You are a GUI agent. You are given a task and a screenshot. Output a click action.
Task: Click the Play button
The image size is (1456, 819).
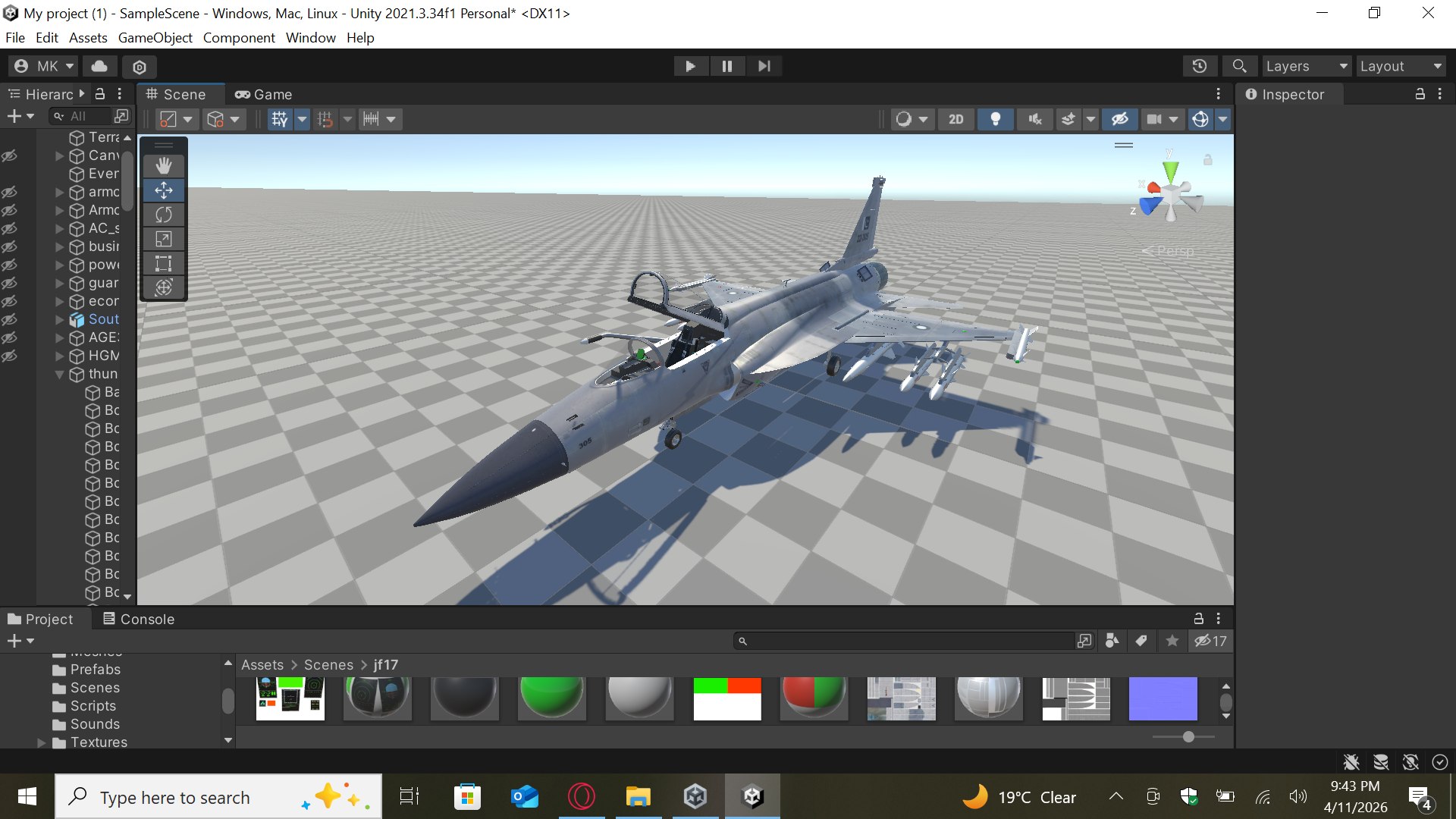[690, 66]
